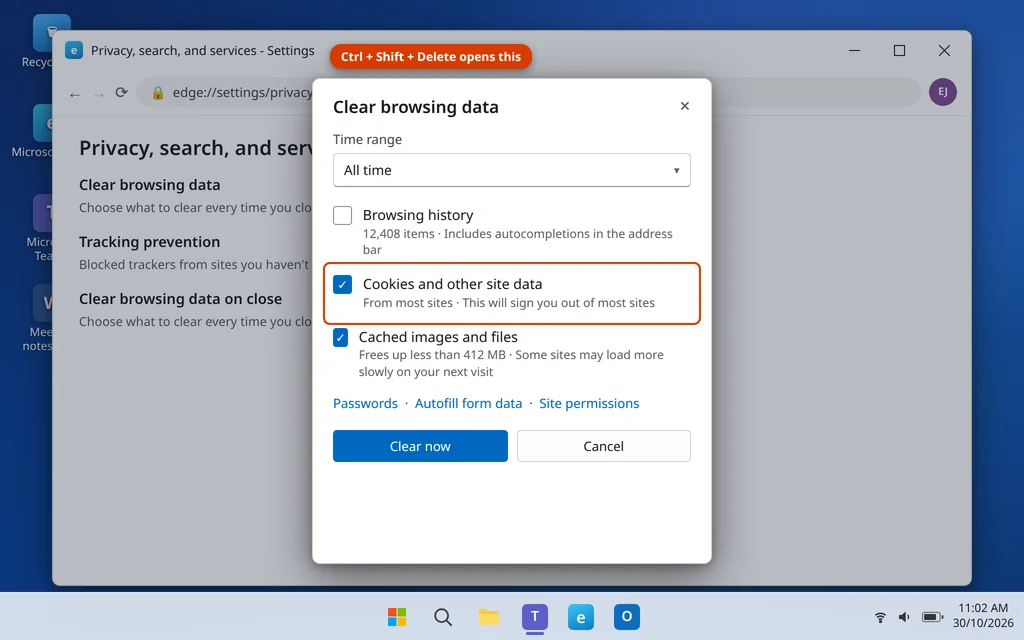This screenshot has height=640, width=1024.
Task: Click the browser forward arrow
Action: (99, 93)
